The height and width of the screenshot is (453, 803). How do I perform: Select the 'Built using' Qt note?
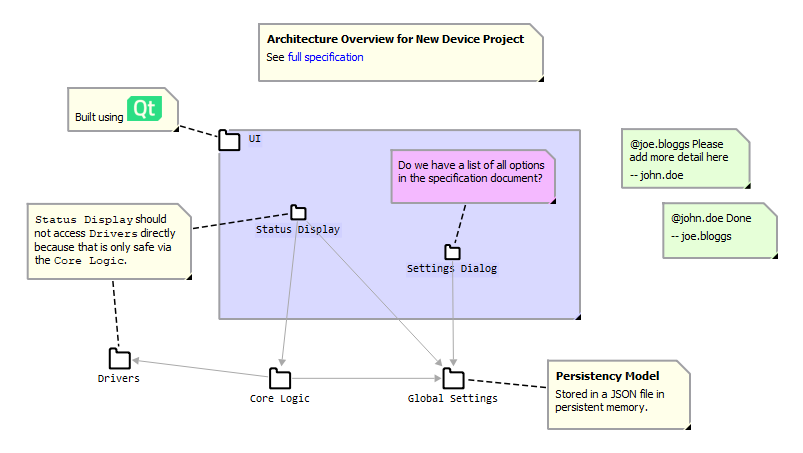123,110
